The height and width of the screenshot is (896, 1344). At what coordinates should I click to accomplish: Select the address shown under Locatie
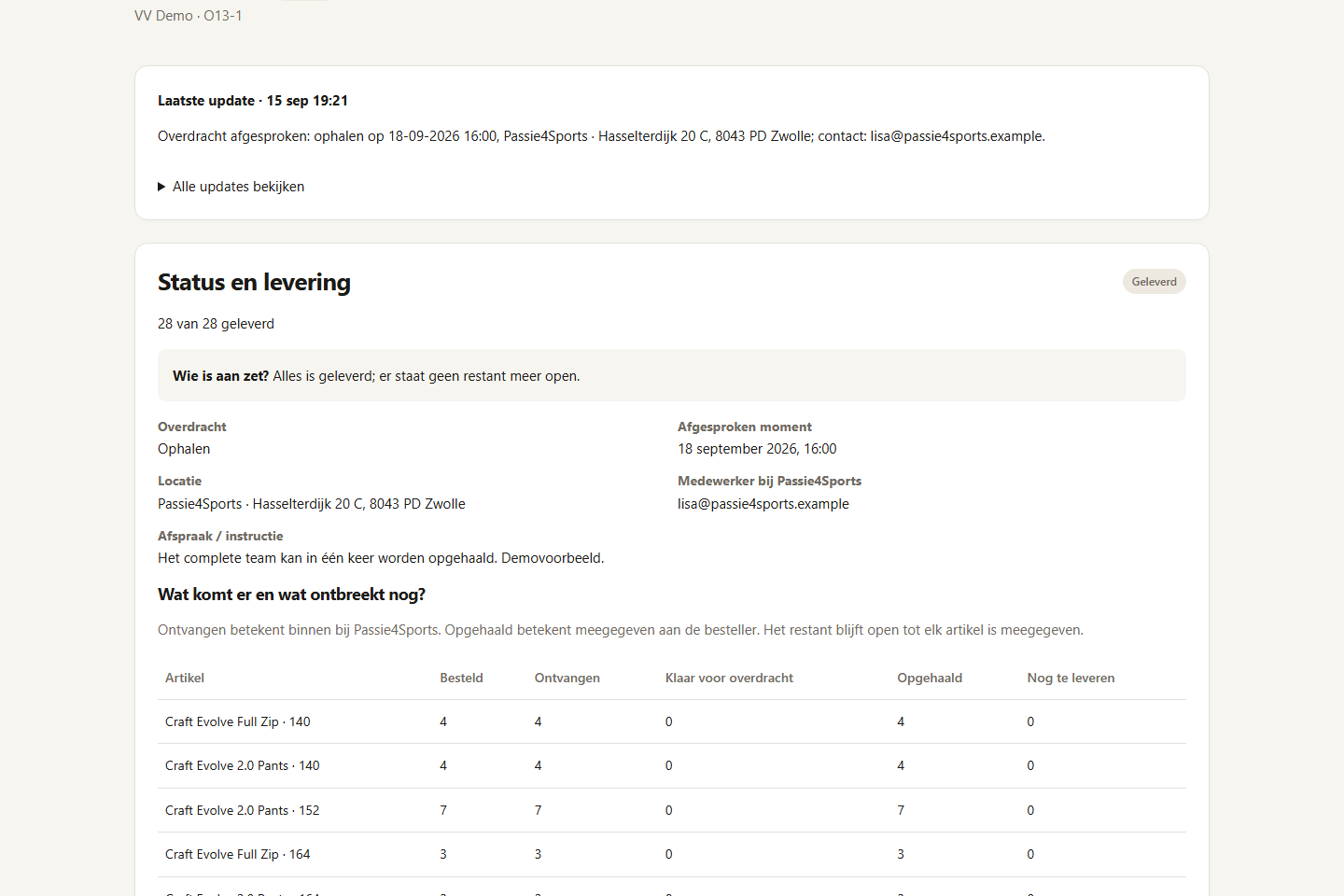pos(312,504)
